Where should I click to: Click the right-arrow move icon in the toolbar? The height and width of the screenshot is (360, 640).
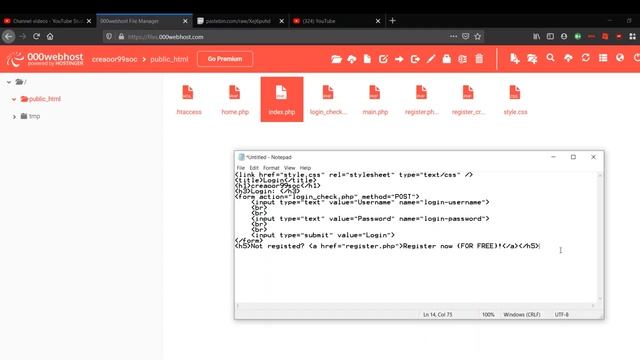click(x=399, y=59)
